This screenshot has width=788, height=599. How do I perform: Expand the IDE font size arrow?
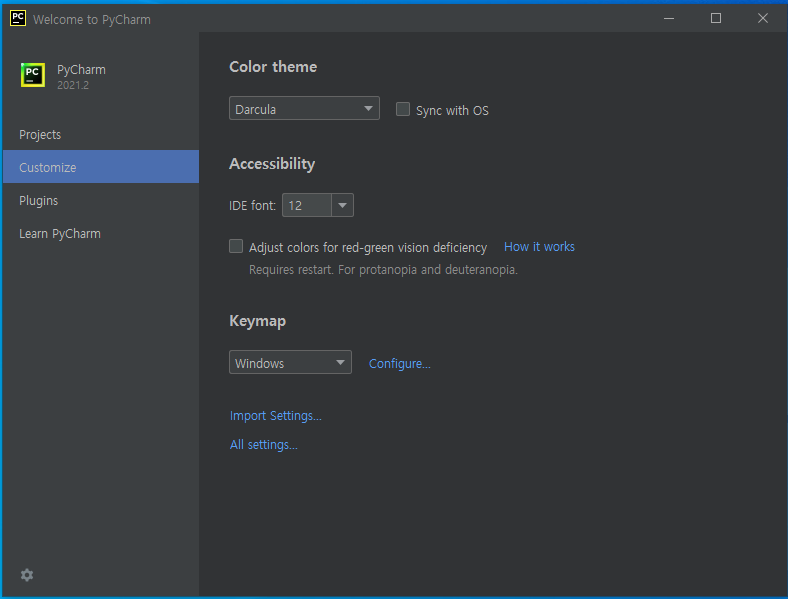[343, 205]
